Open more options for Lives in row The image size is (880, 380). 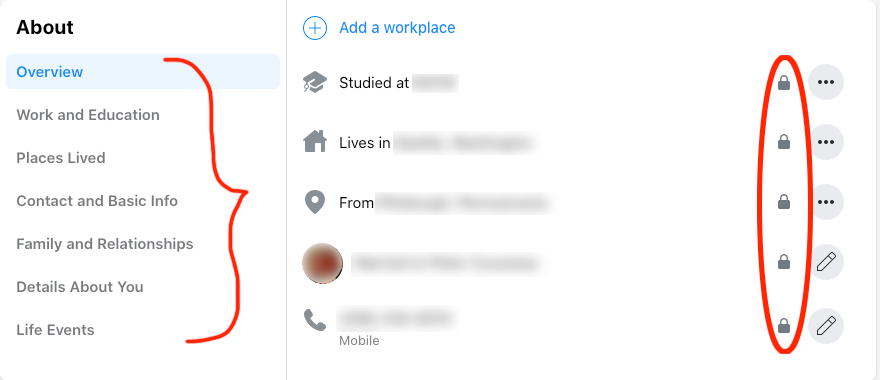826,142
